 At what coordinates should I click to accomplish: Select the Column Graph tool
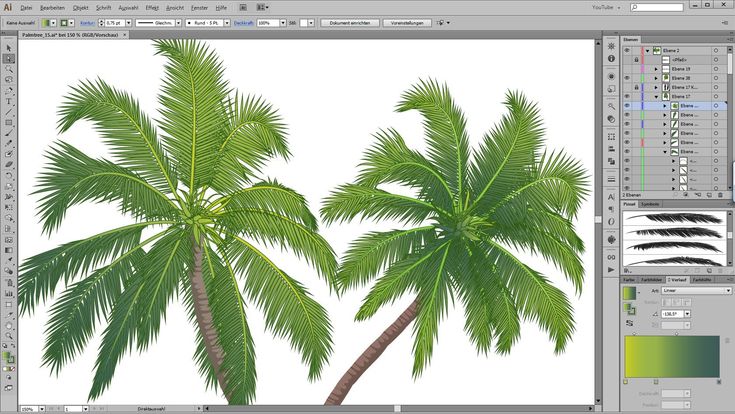pyautogui.click(x=9, y=293)
